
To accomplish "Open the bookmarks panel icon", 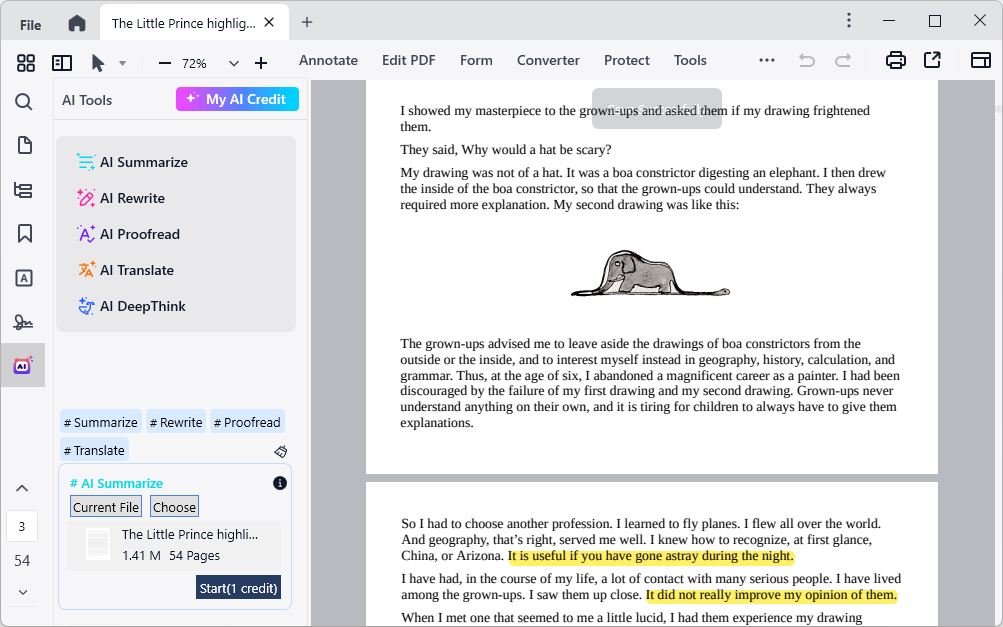I will click(x=24, y=233).
